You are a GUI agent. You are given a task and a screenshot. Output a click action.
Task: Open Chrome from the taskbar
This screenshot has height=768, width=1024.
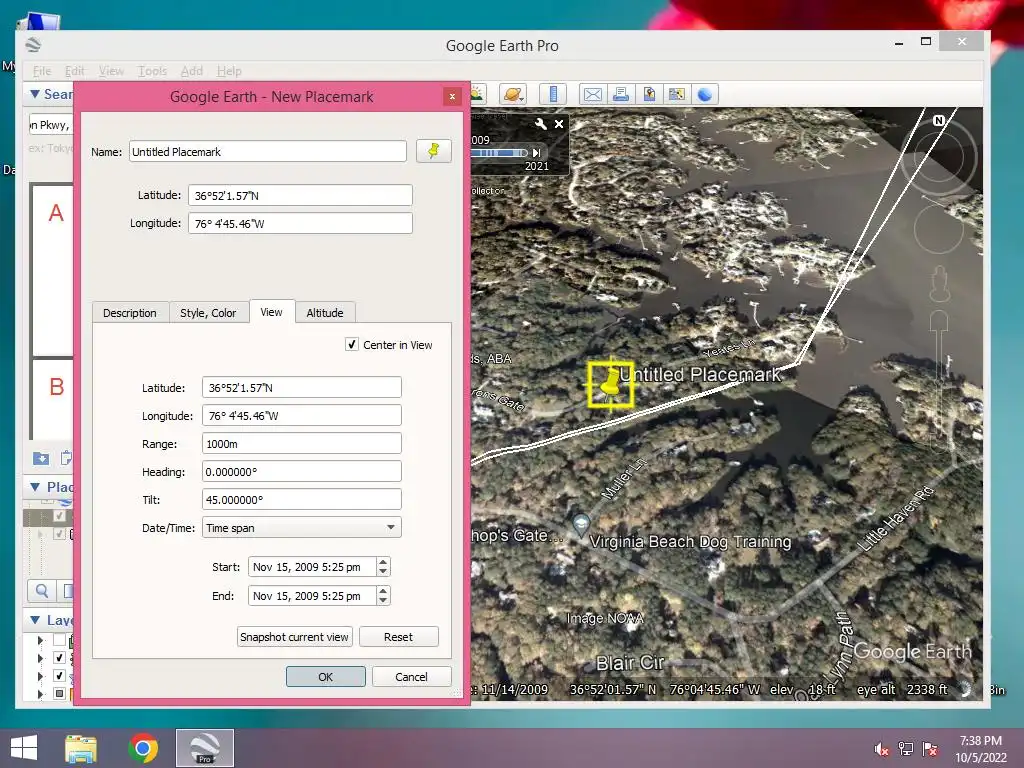[143, 748]
